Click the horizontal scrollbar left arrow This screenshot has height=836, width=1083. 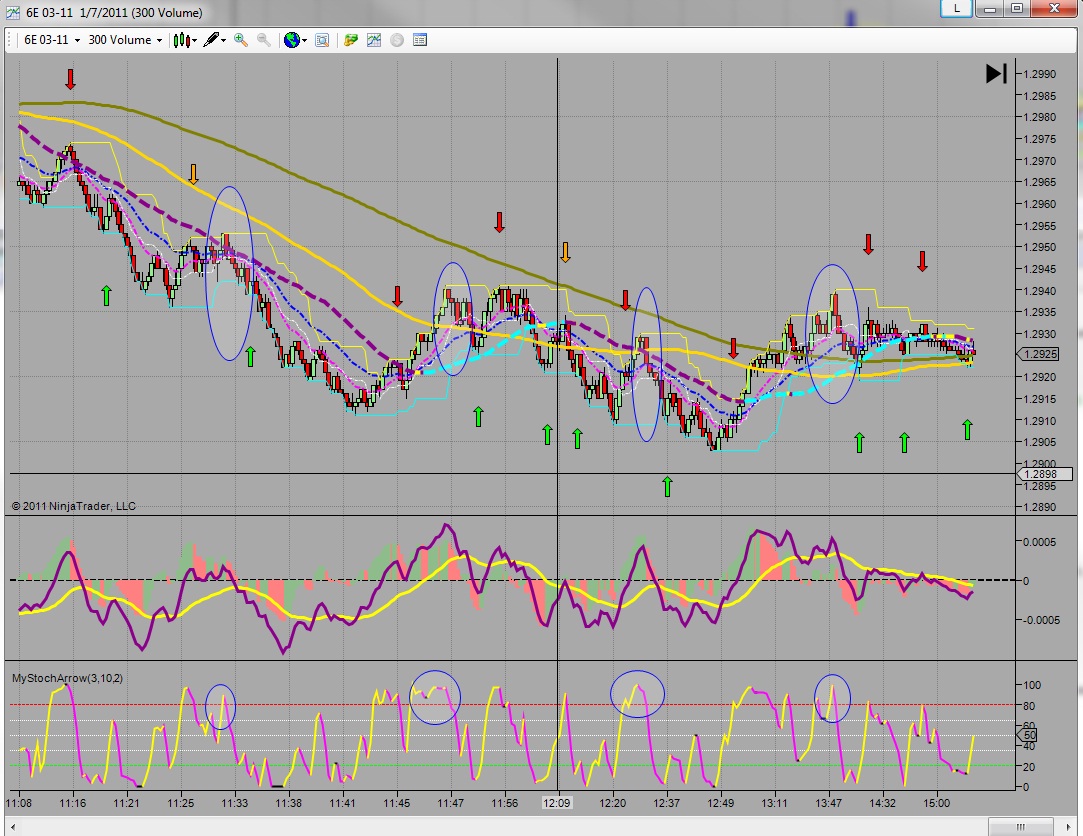click(13, 827)
